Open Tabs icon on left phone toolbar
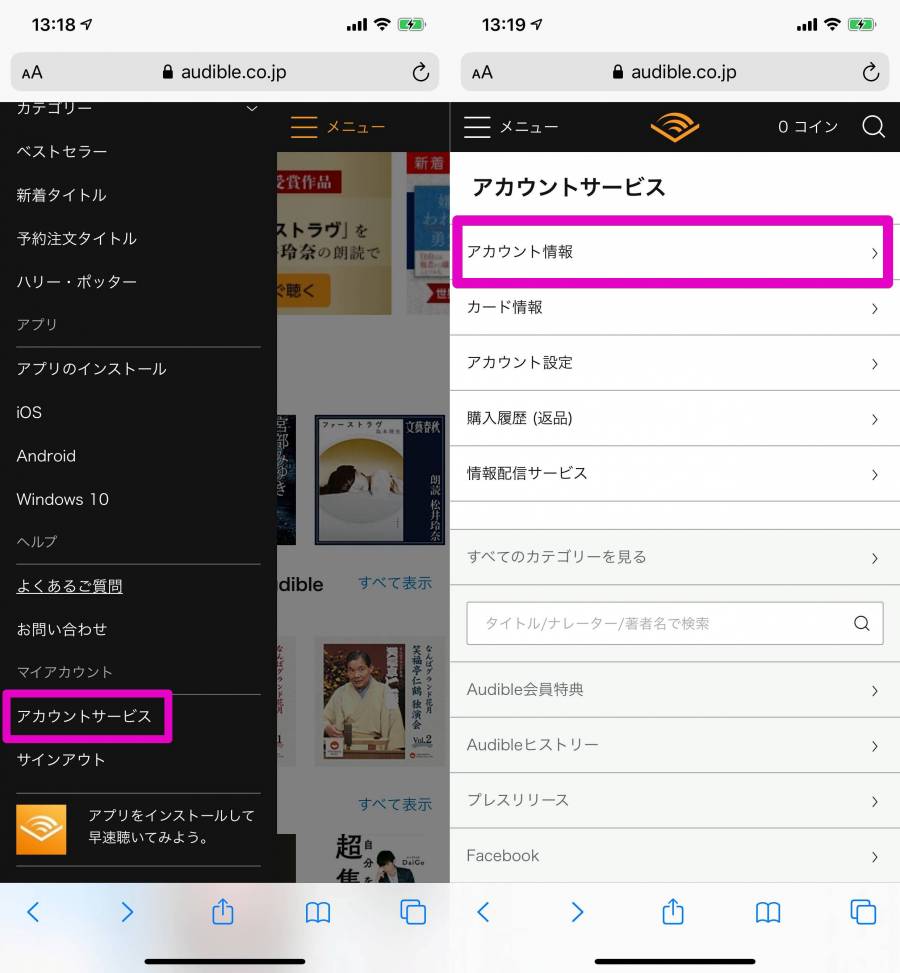This screenshot has width=900, height=973. [x=413, y=912]
